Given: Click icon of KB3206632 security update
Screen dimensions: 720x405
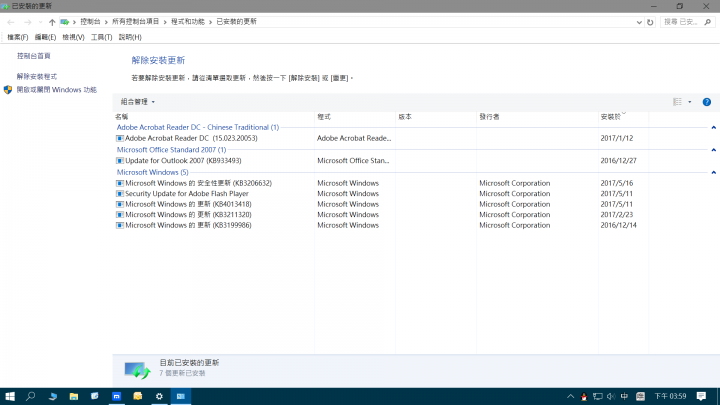Looking at the screenshot, I should coord(120,183).
